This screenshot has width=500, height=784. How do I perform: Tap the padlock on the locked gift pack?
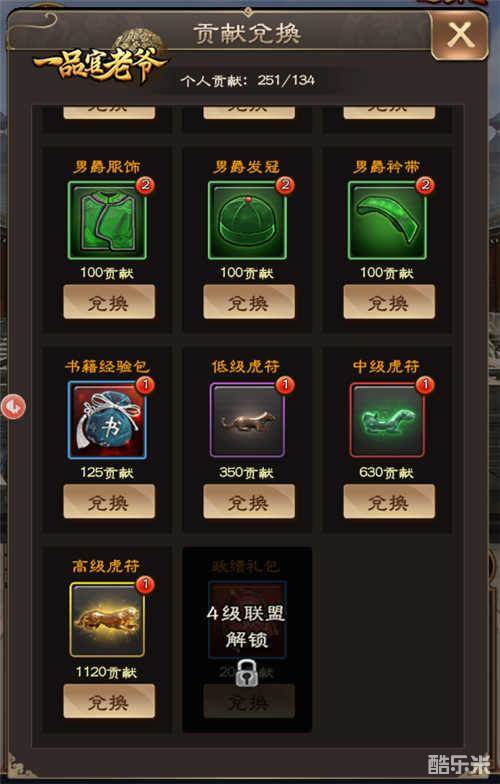pyautogui.click(x=246, y=672)
